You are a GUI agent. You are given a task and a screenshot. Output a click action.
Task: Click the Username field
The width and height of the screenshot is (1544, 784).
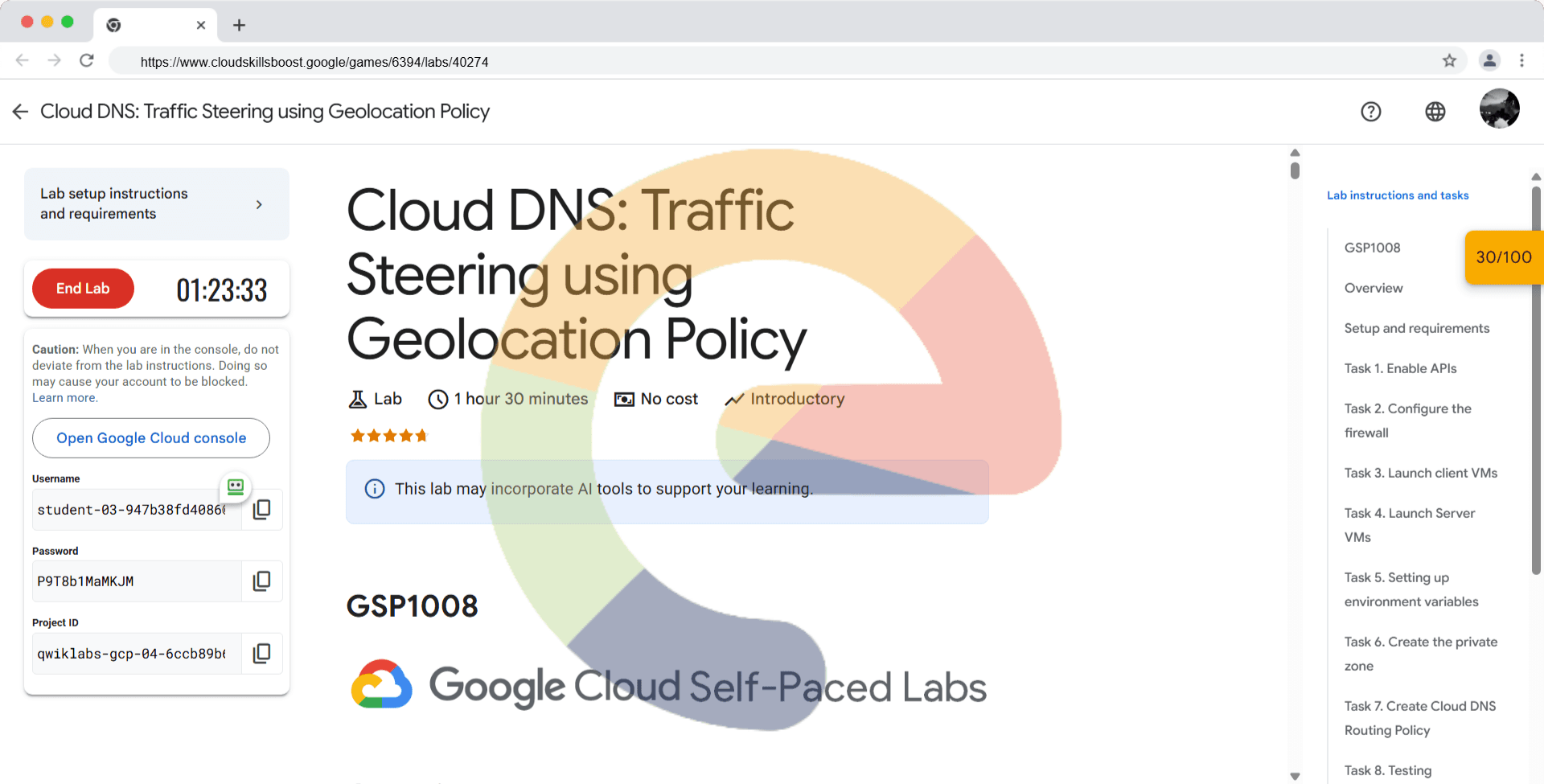click(137, 510)
